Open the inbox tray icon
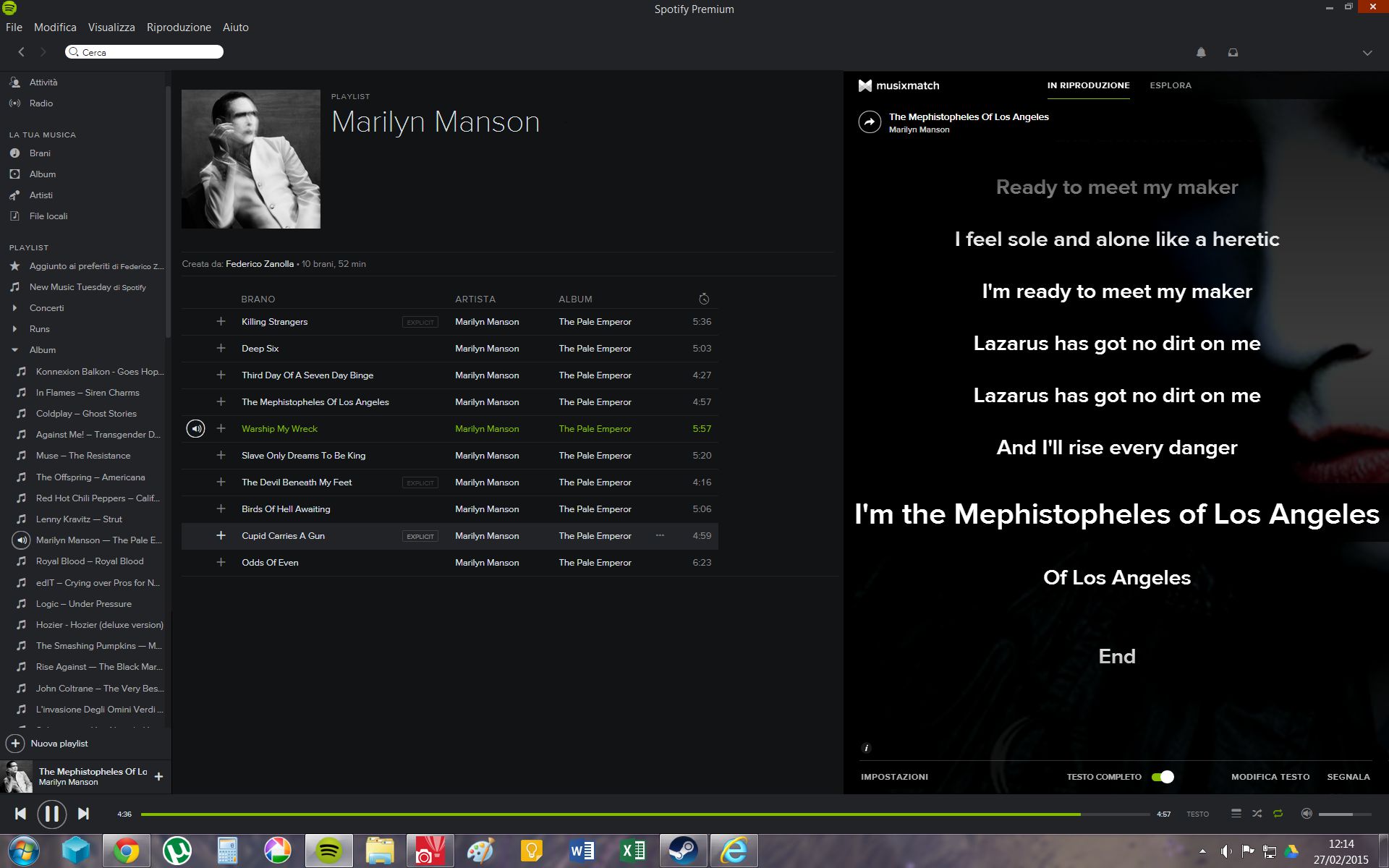The height and width of the screenshot is (868, 1389). pos(1233,52)
